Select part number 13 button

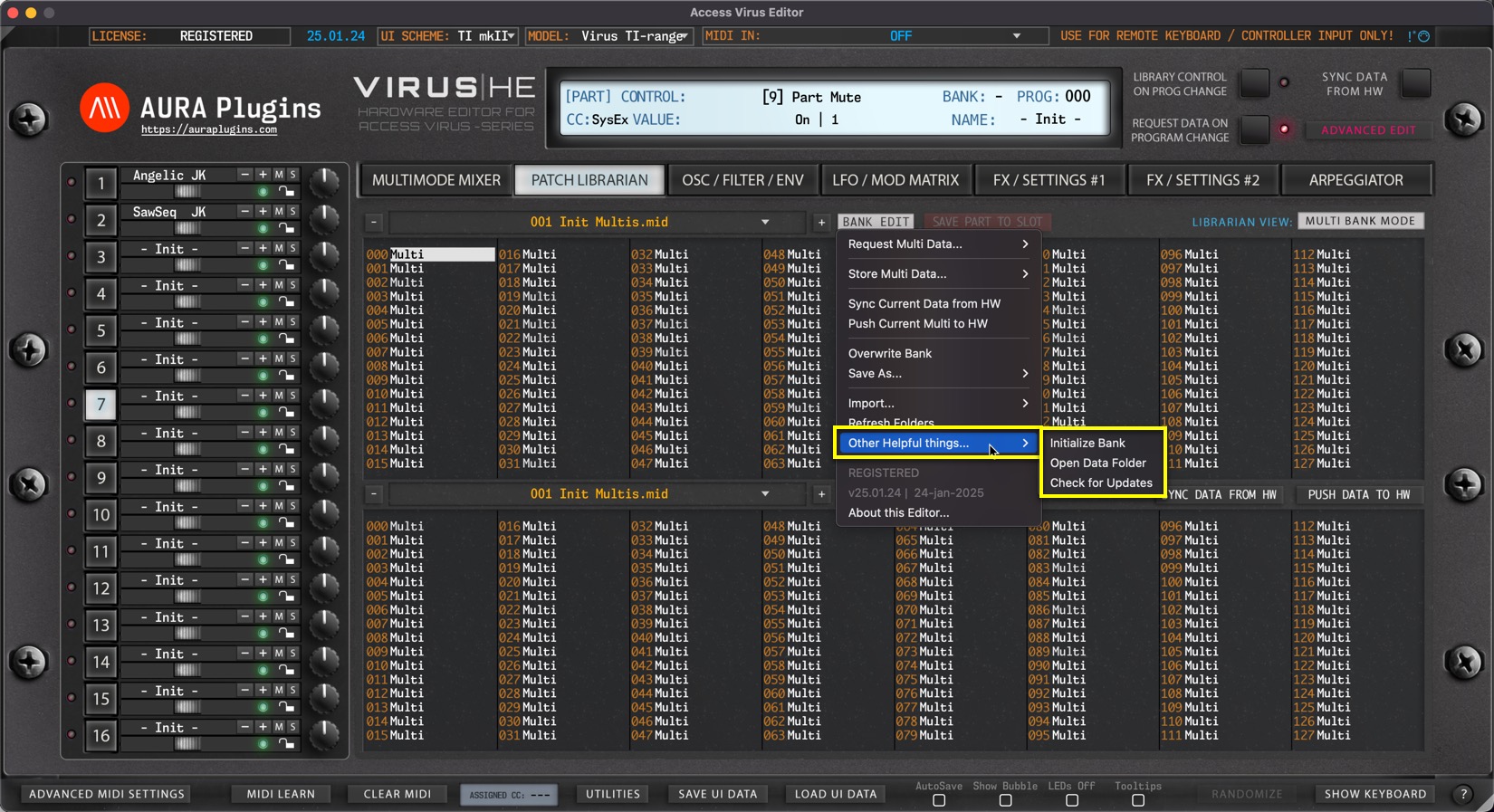101,626
